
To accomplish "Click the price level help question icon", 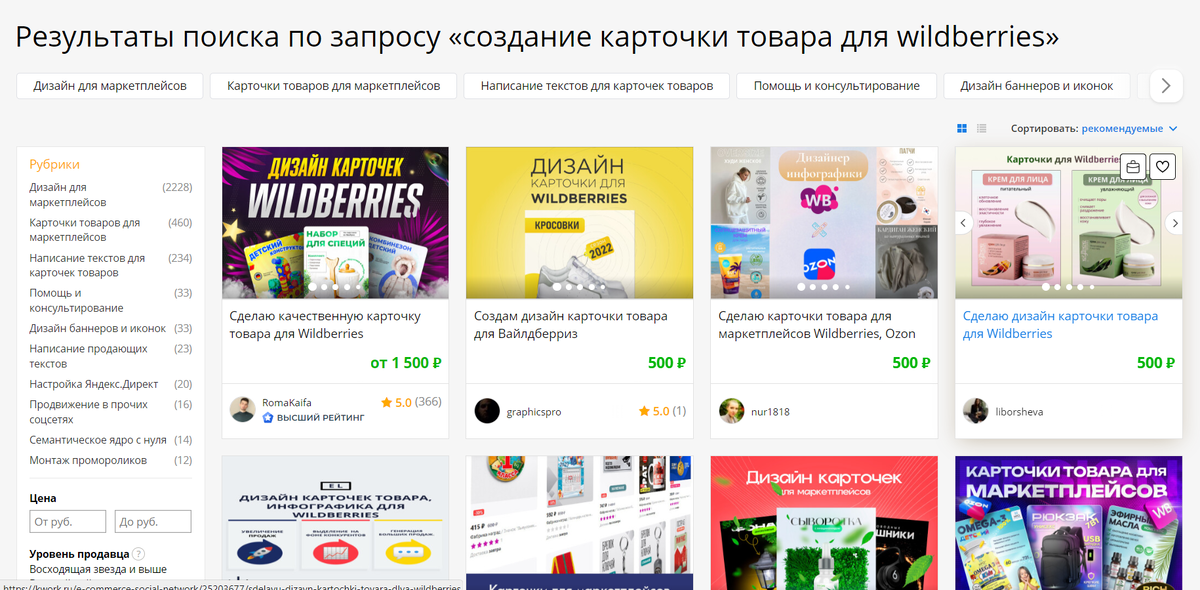I will point(139,554).
